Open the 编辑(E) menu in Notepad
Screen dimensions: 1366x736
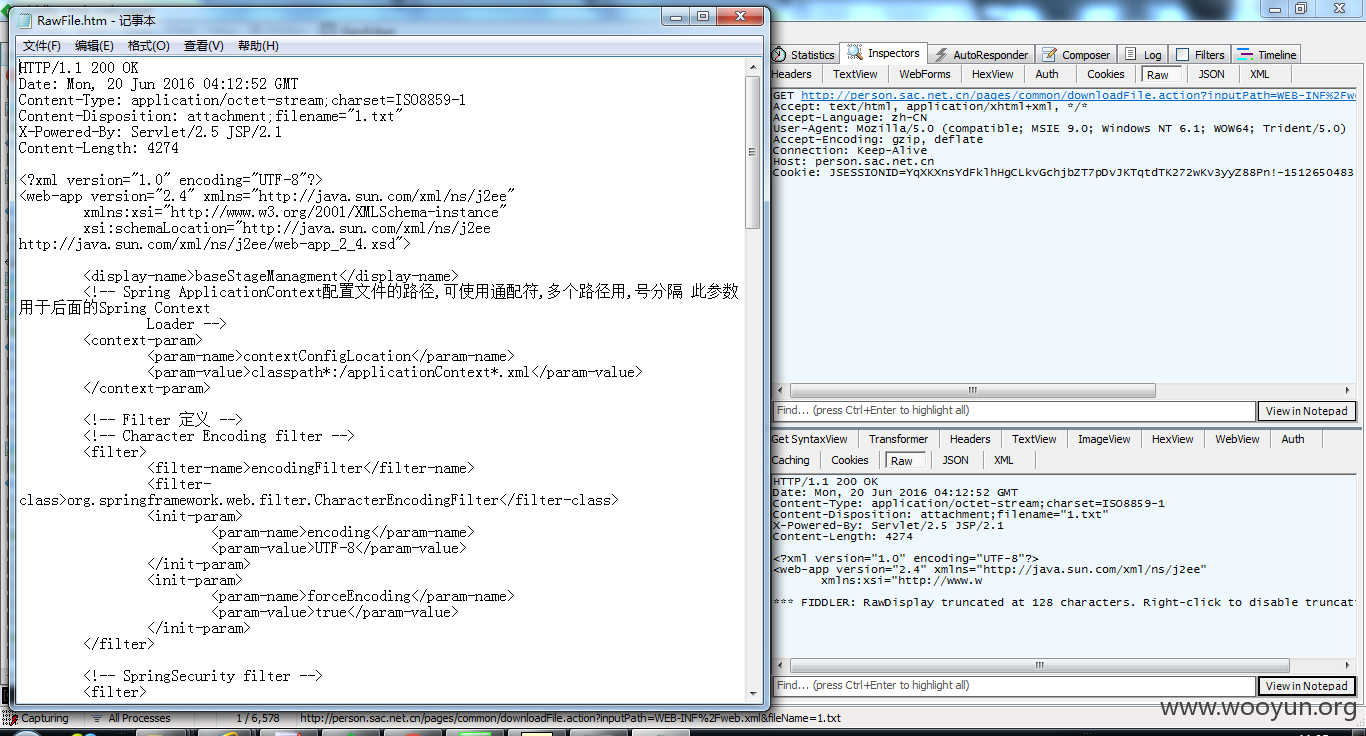pos(94,46)
